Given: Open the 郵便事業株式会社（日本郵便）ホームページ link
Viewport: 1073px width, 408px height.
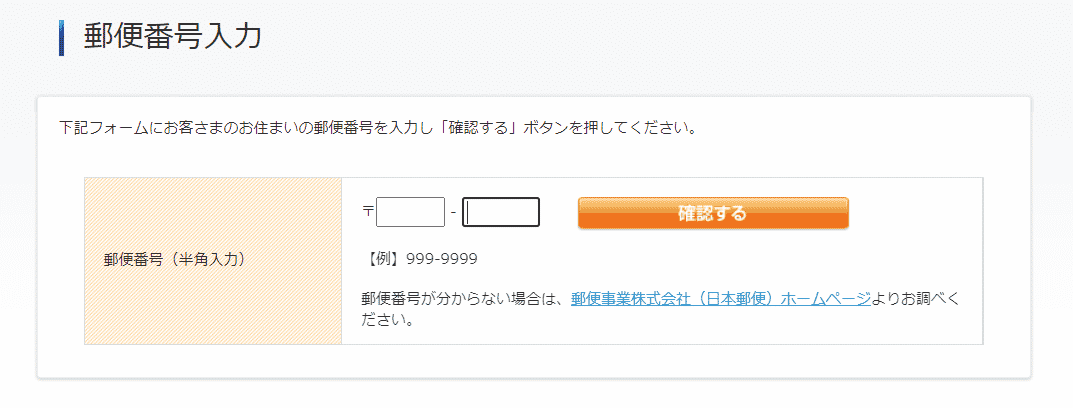Looking at the screenshot, I should 721,299.
